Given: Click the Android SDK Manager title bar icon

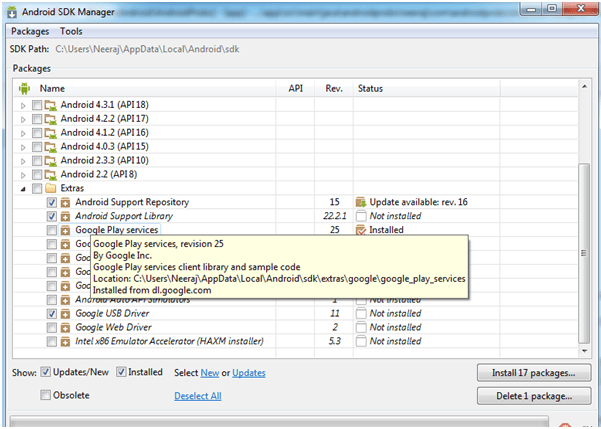Looking at the screenshot, I should (12, 12).
